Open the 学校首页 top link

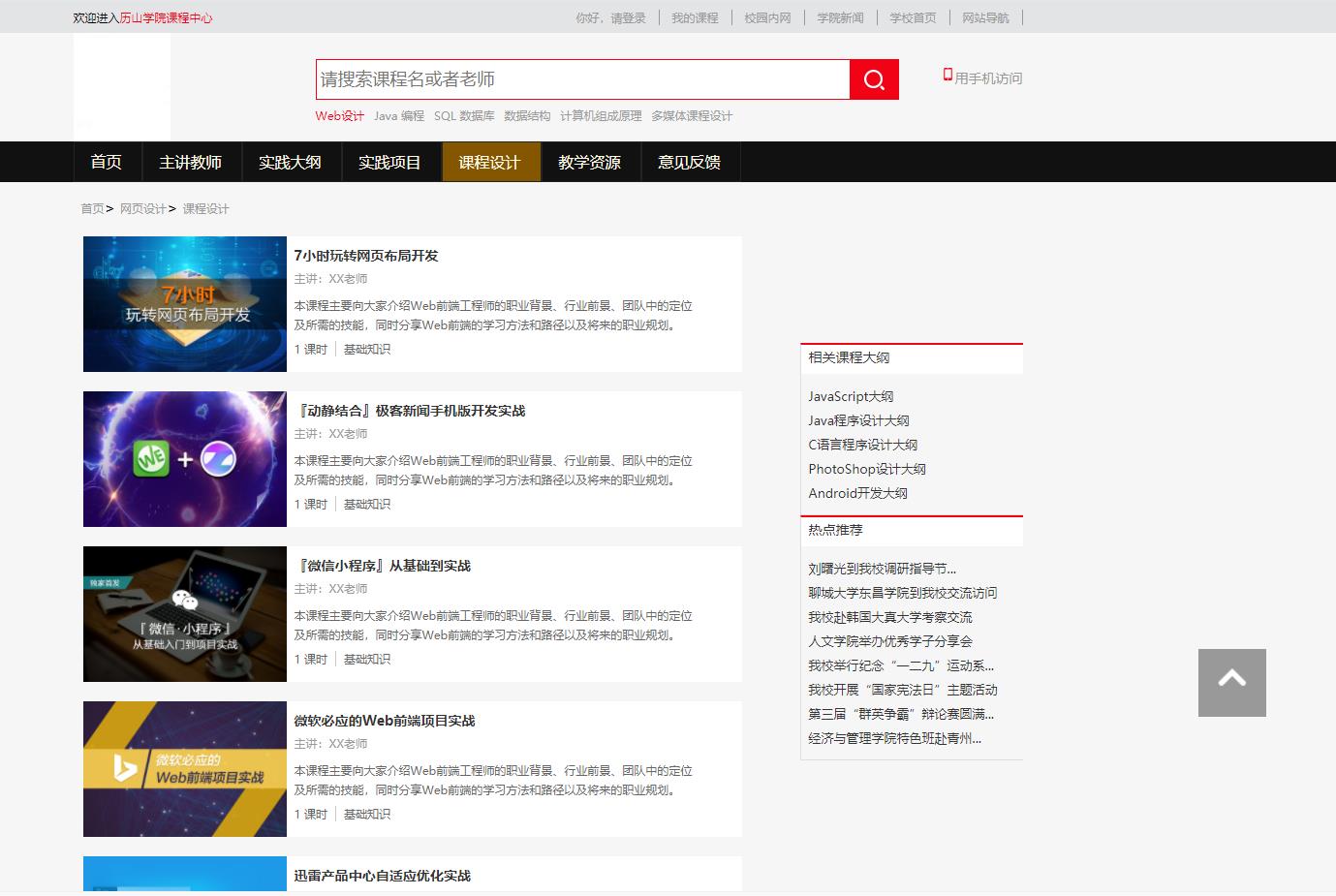(x=913, y=17)
